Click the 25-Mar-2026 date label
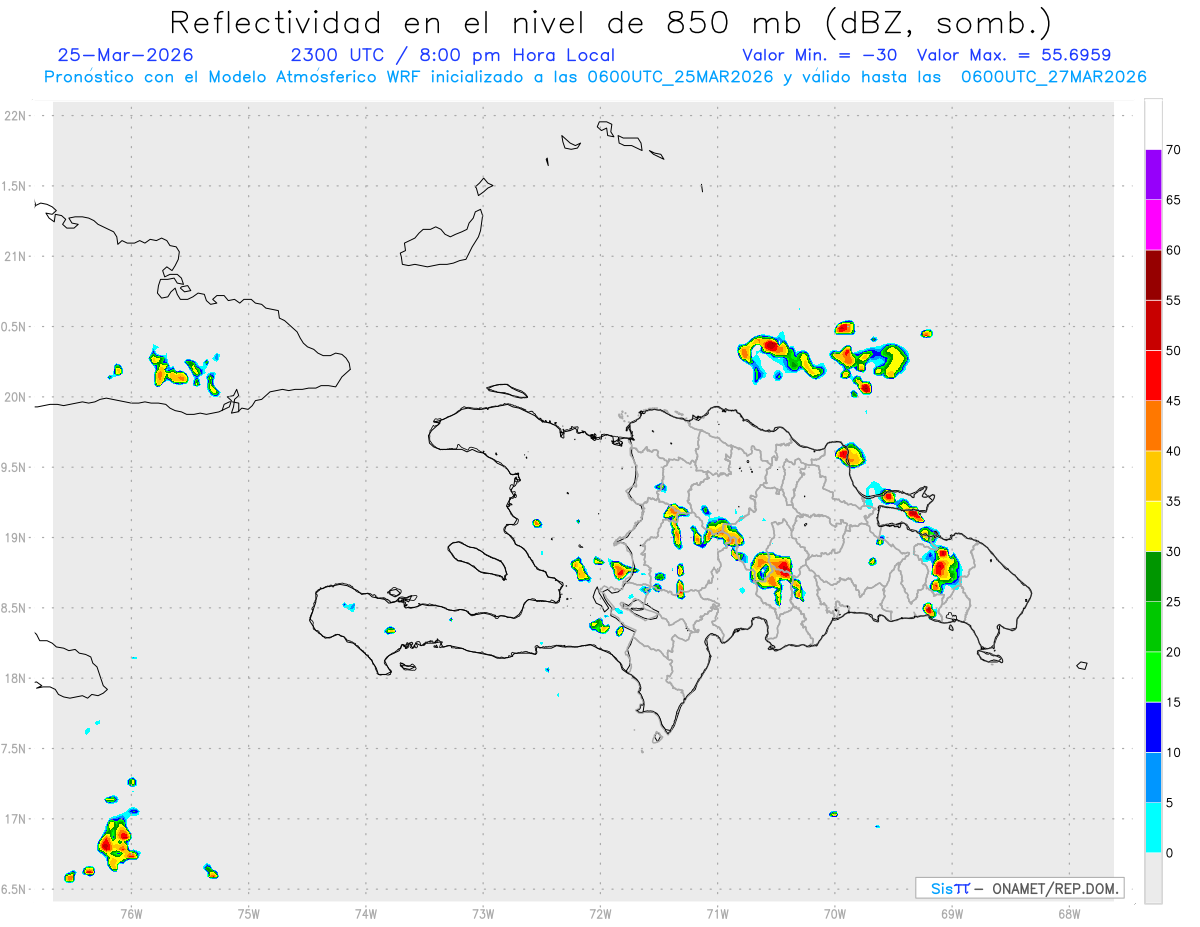Screen dimensions: 1200x927 click(125, 55)
